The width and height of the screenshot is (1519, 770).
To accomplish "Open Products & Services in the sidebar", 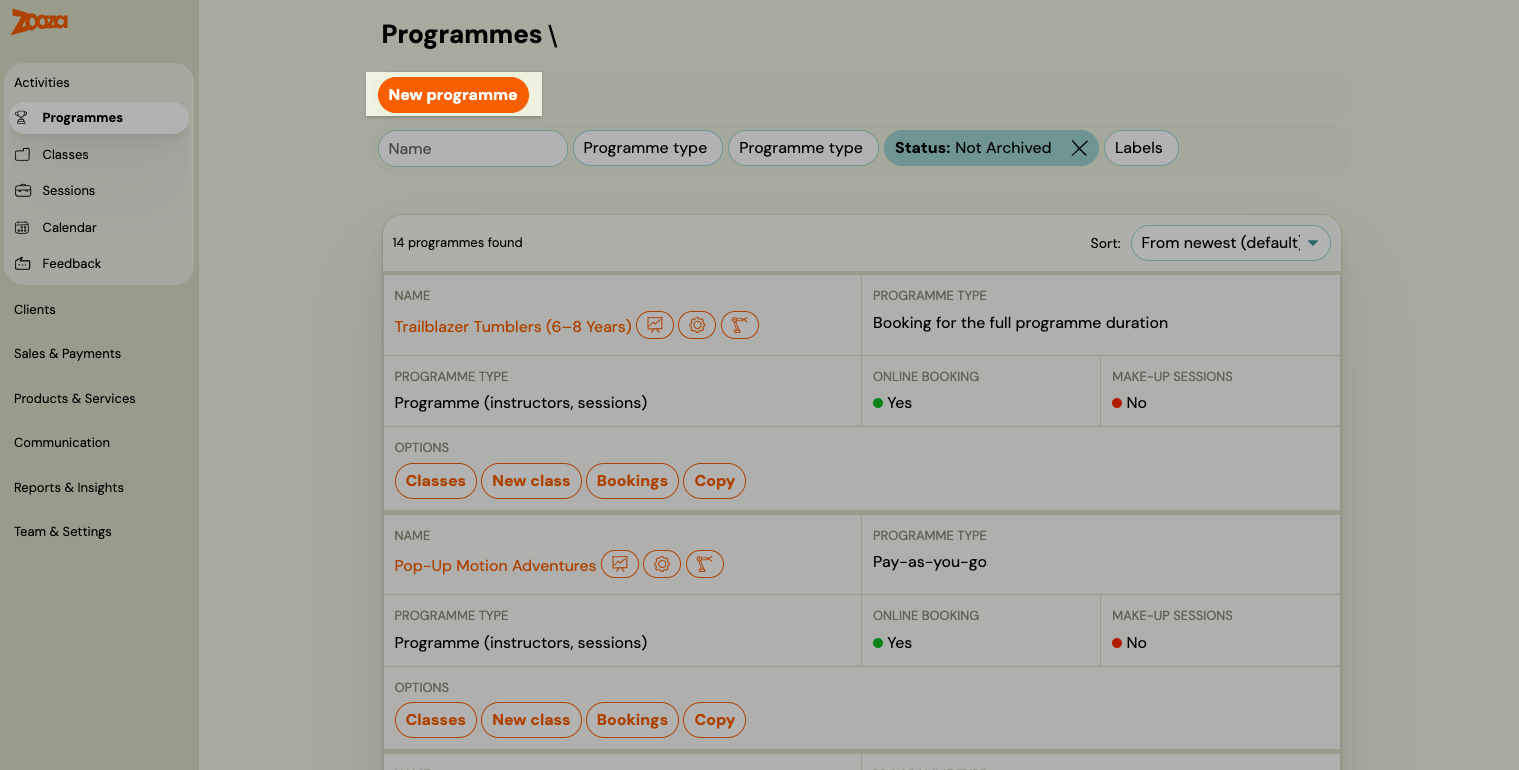I will click(x=75, y=398).
